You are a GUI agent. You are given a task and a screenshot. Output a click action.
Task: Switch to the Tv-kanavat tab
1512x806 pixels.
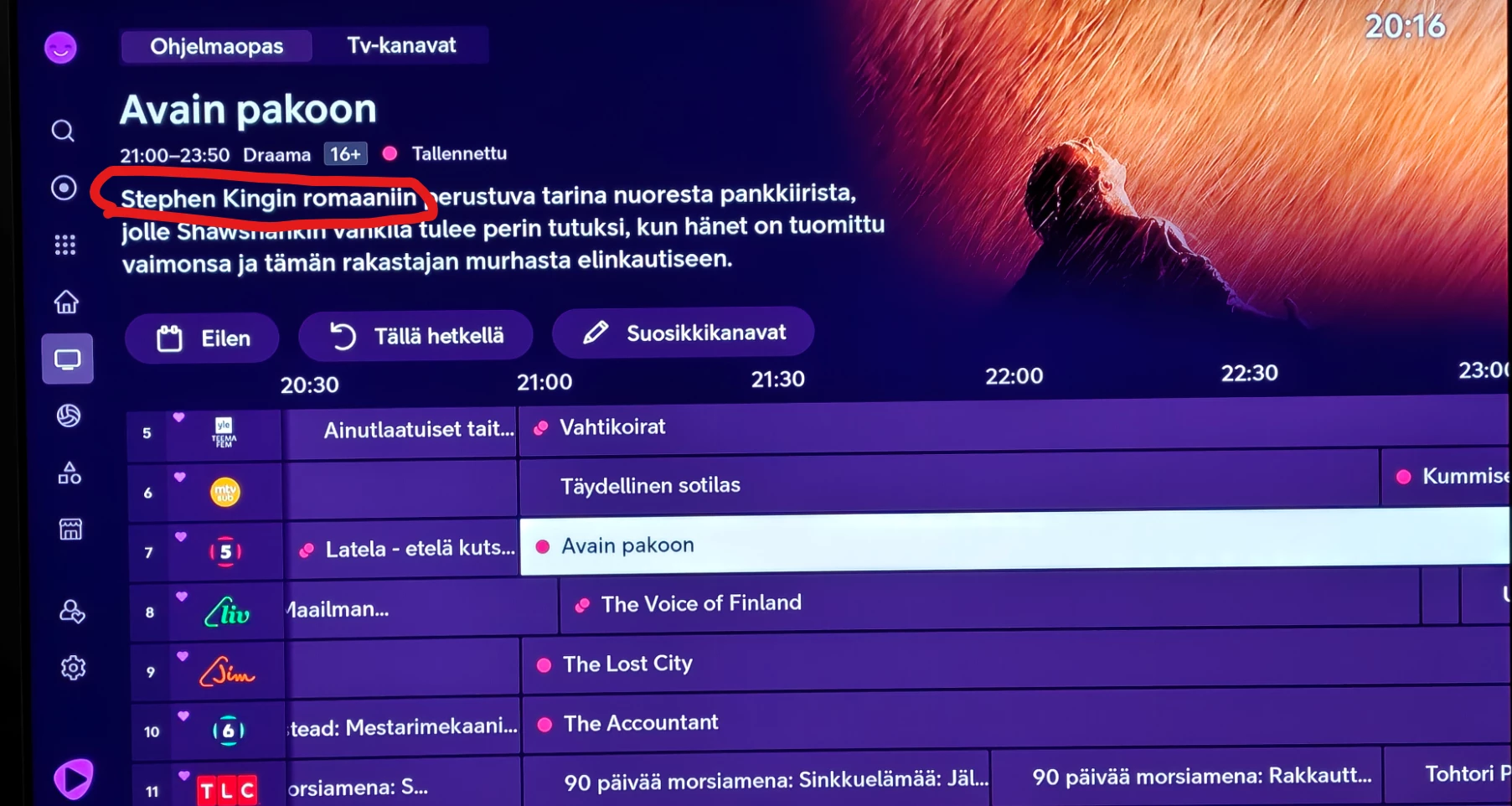tap(401, 45)
